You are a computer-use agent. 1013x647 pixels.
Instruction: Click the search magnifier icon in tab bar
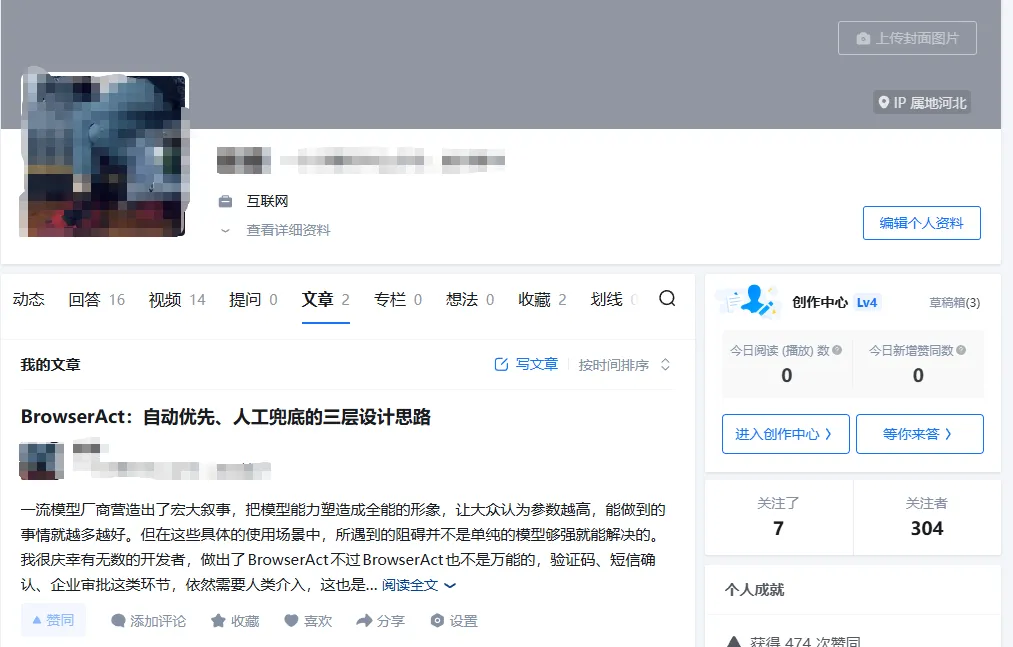coord(667,299)
